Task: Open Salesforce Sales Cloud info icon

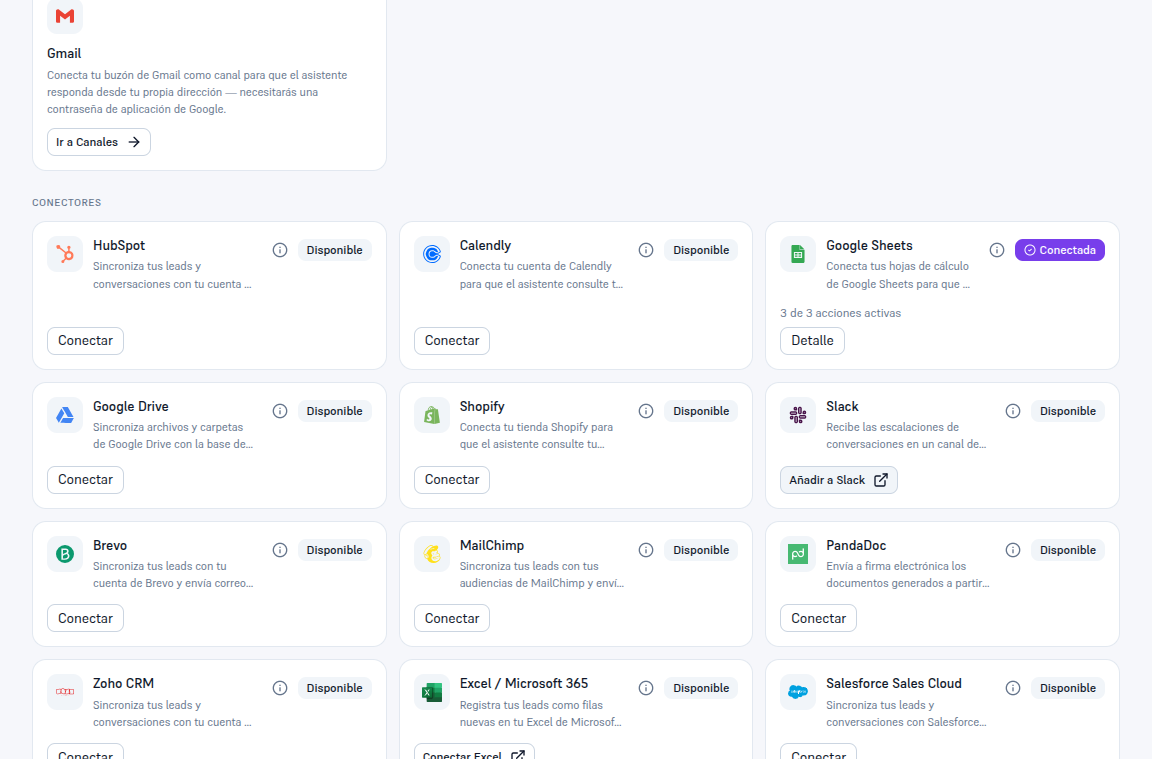Action: point(1013,688)
